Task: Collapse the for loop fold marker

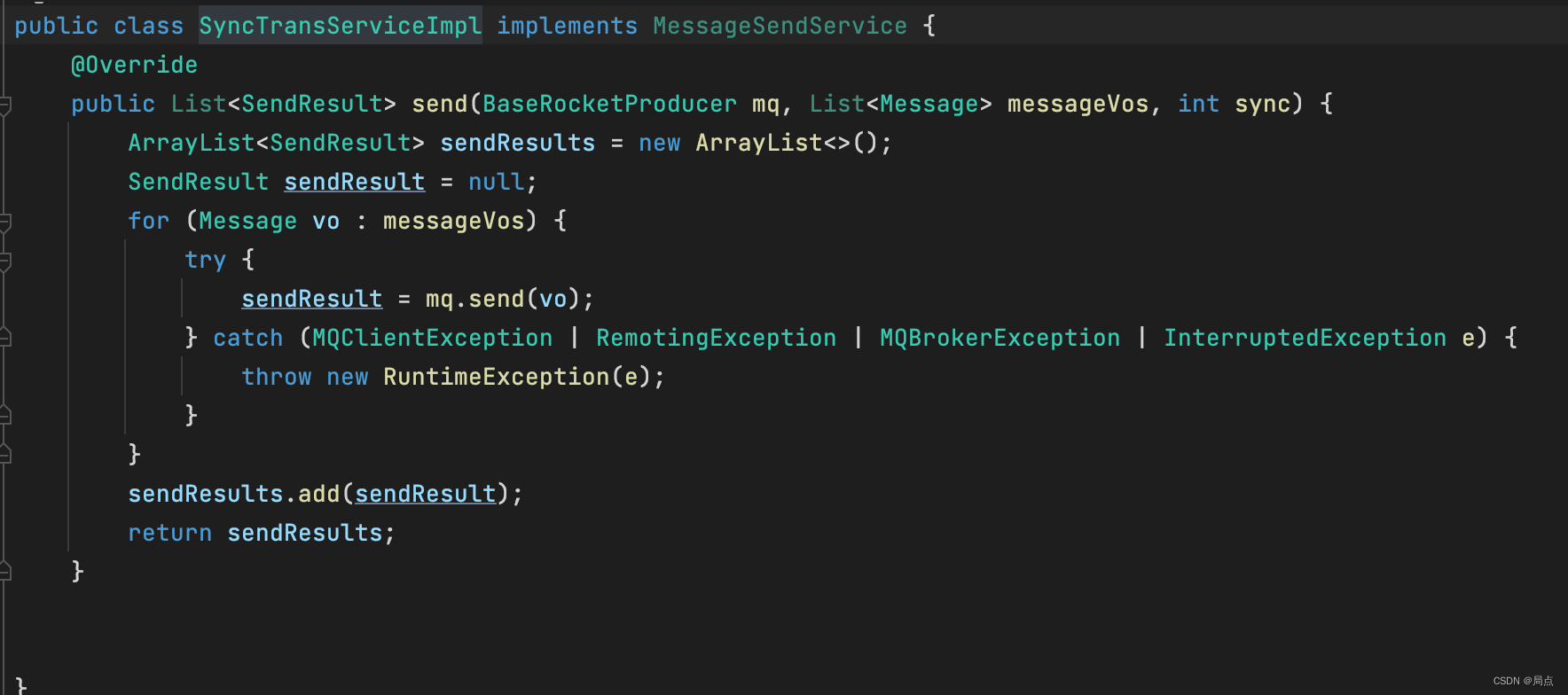Action: point(4,223)
